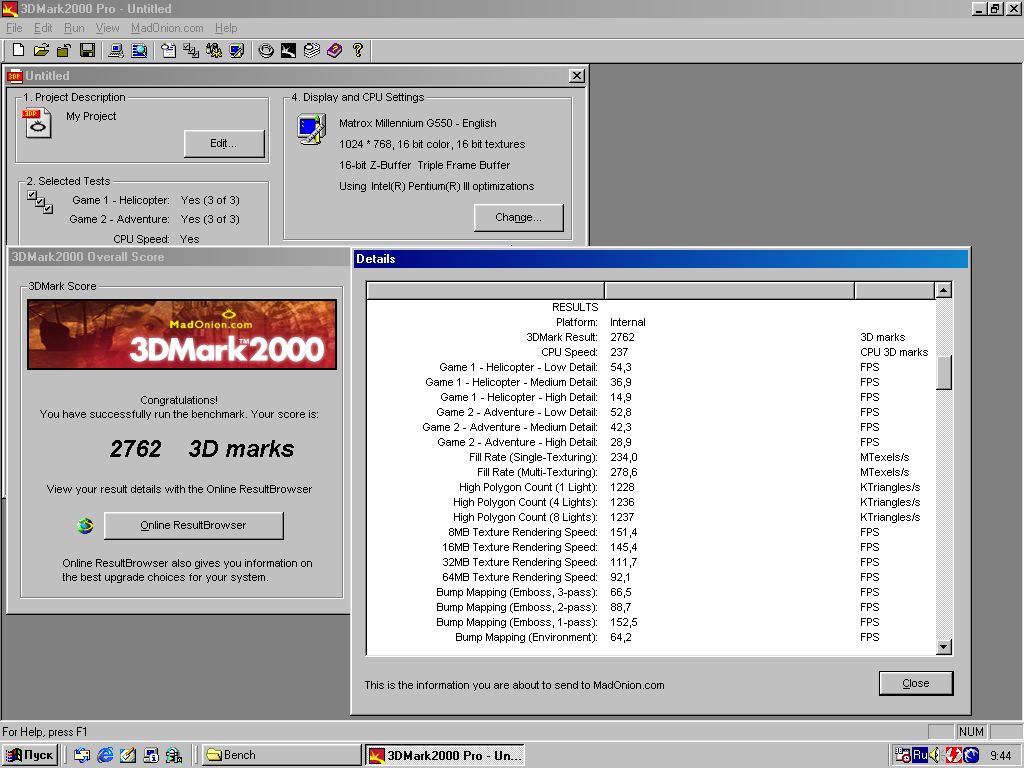Open the File menu
The height and width of the screenshot is (768, 1024).
(14, 28)
